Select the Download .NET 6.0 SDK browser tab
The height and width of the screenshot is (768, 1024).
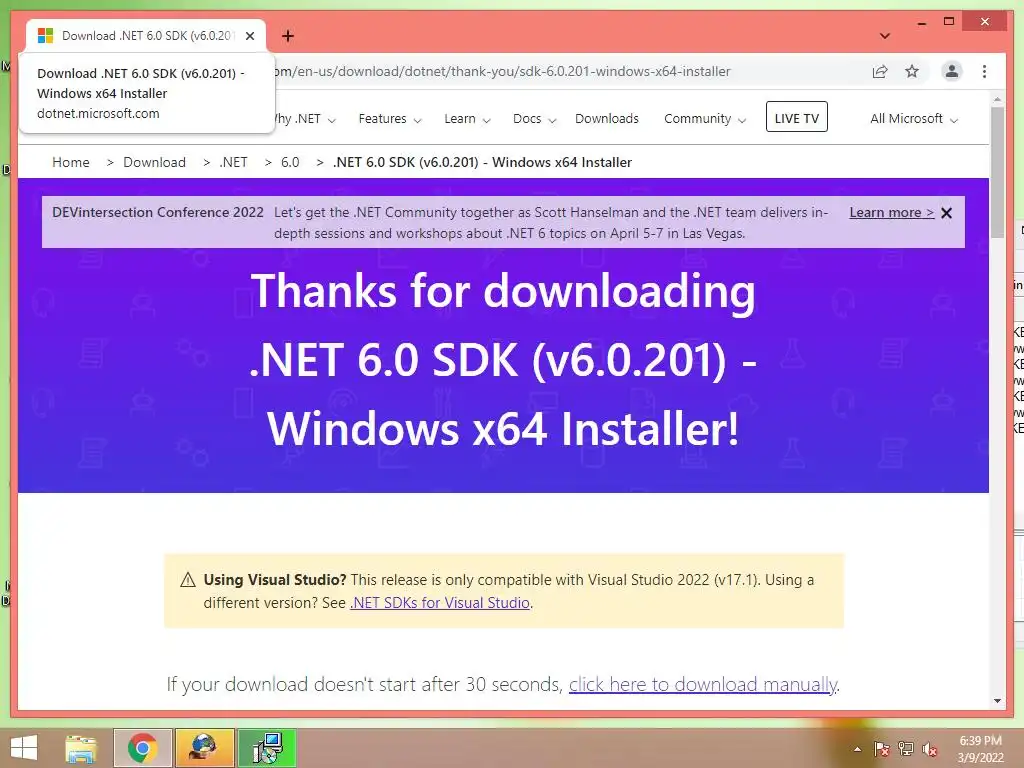point(146,36)
